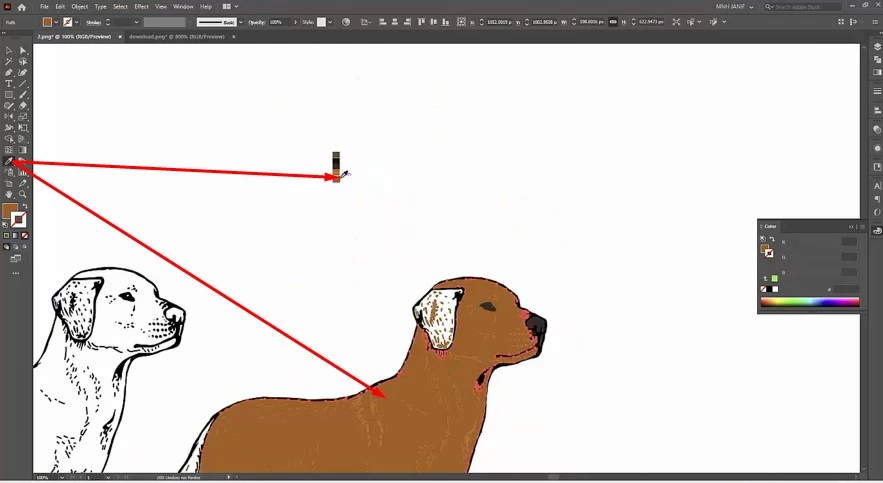Screen dimensions: 883x483
Task: Open the Edit menu
Action: point(60,7)
